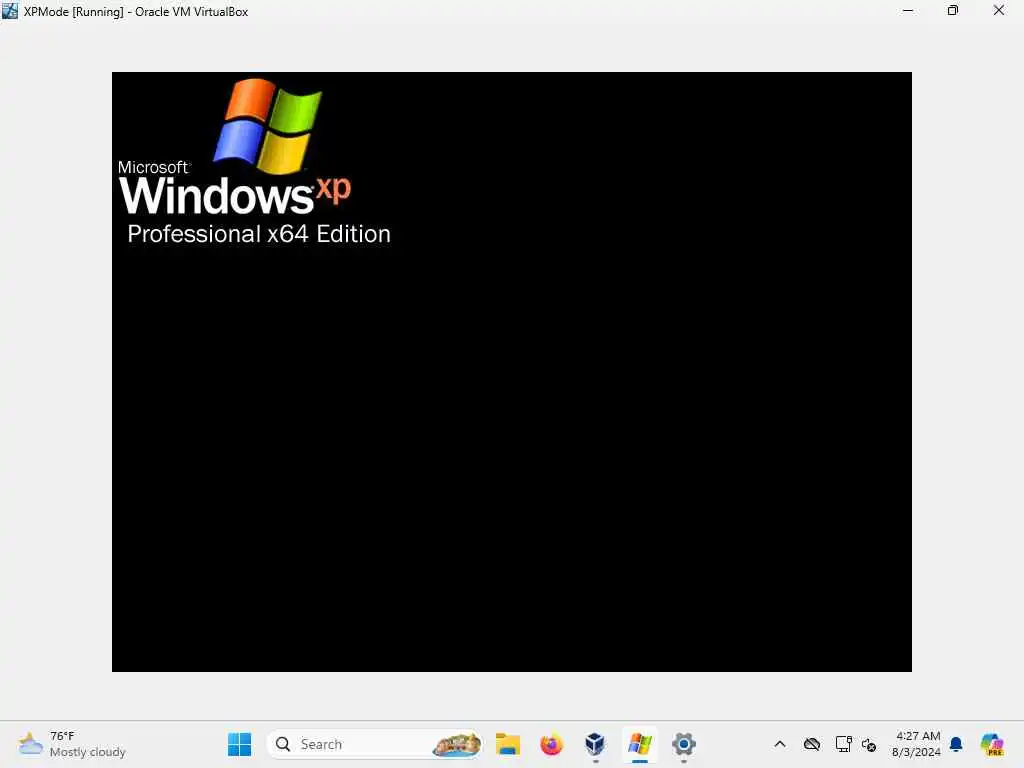Open VirtualBox Manager taskbar icon
1024x768 pixels.
[x=595, y=744]
